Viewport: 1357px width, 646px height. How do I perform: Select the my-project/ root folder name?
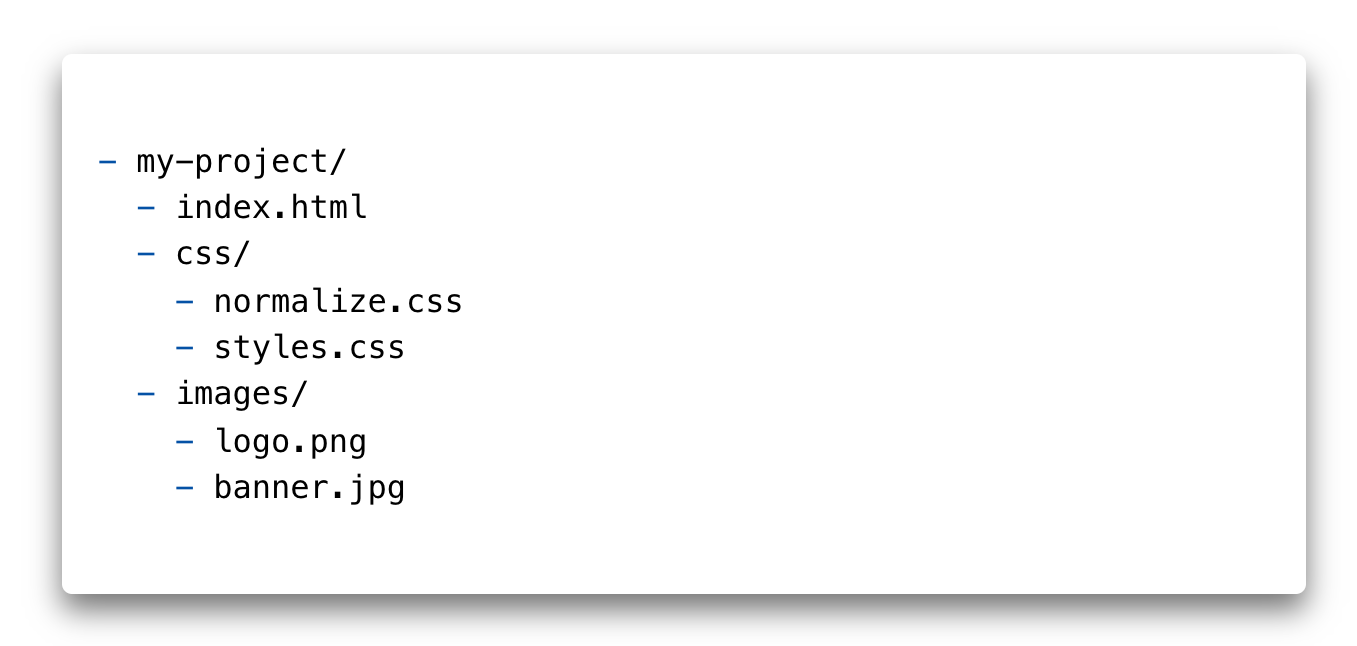(241, 161)
